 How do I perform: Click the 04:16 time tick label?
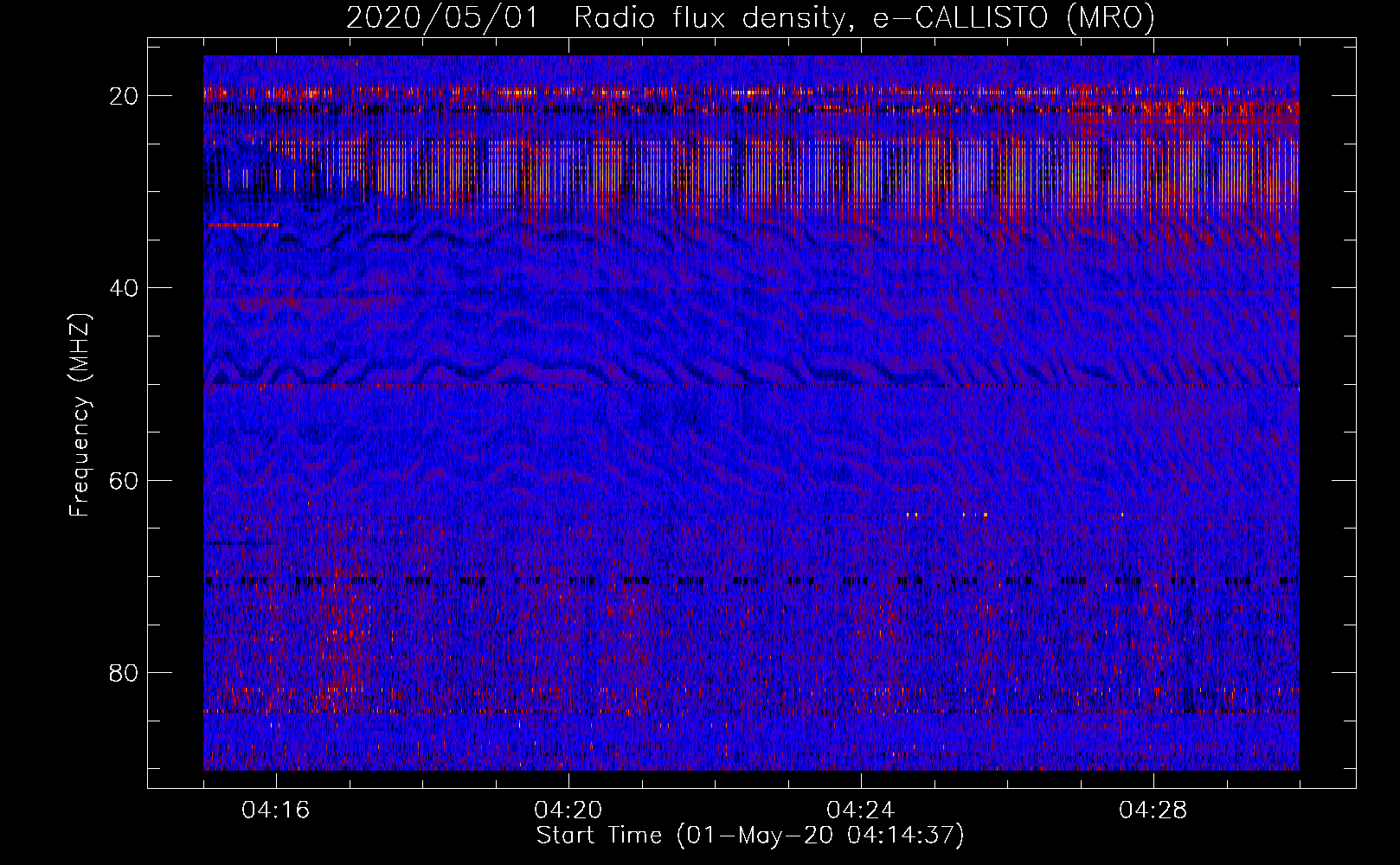tap(276, 811)
